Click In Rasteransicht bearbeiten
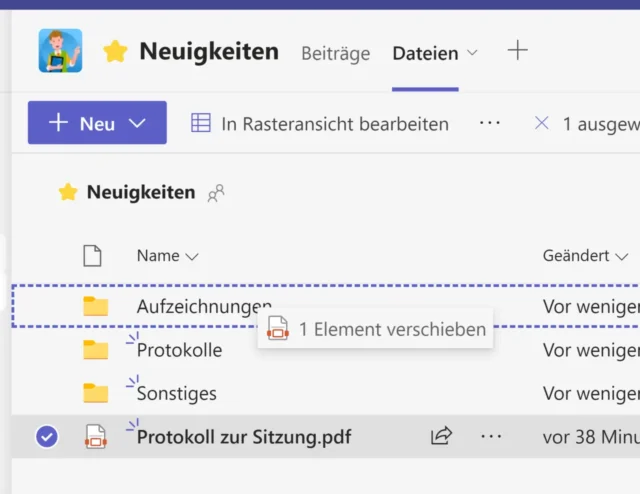The width and height of the screenshot is (640, 494). tap(320, 123)
